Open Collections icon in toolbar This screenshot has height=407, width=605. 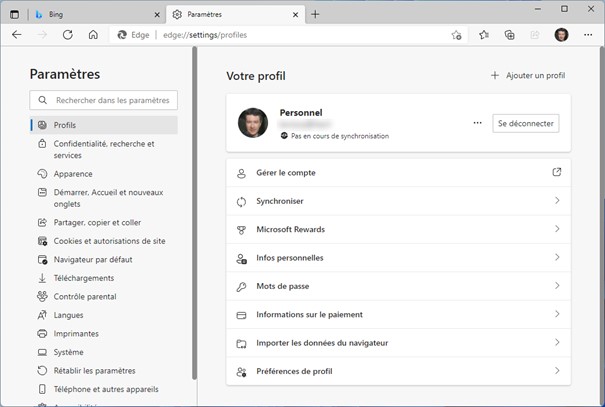click(509, 34)
